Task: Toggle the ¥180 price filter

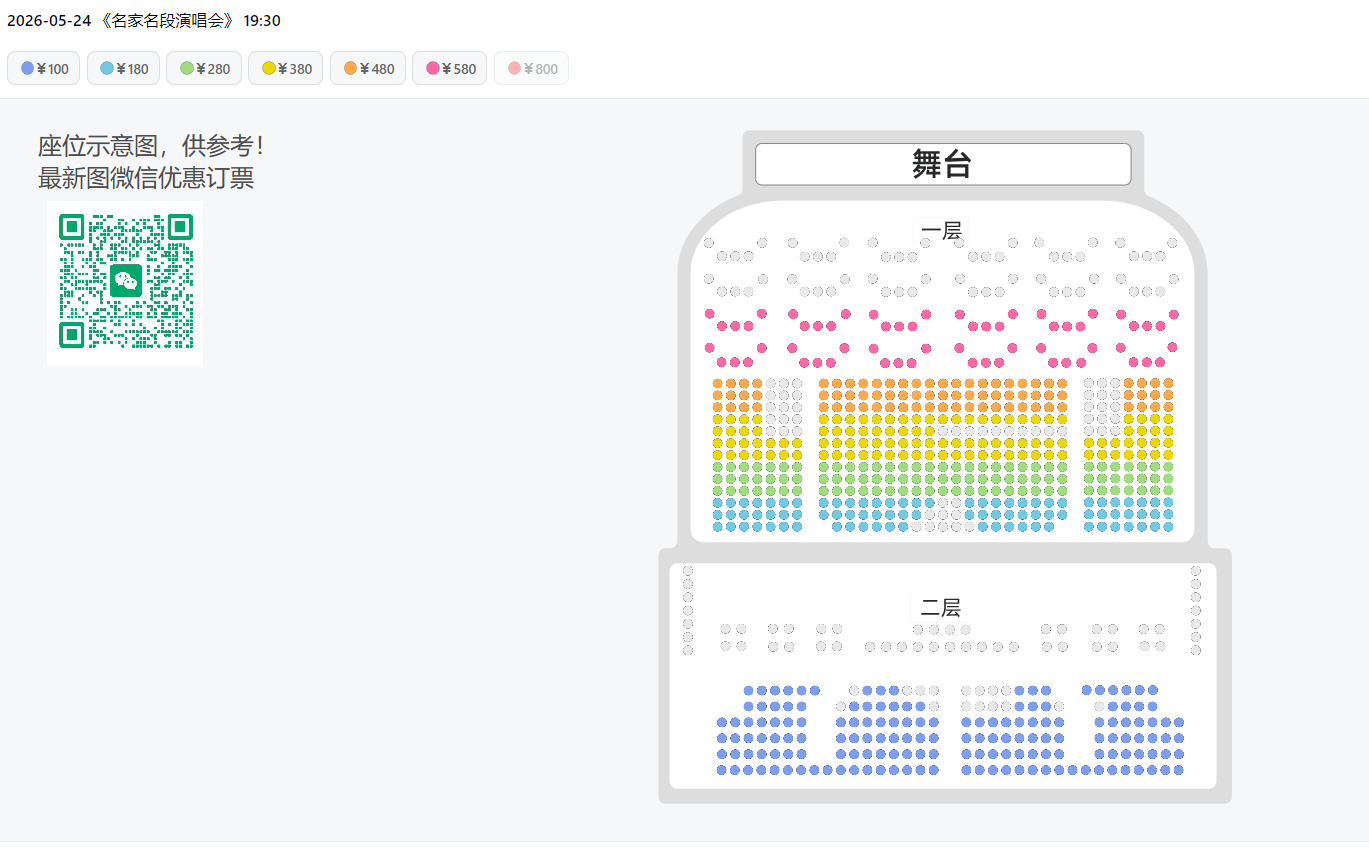Action: pos(124,69)
